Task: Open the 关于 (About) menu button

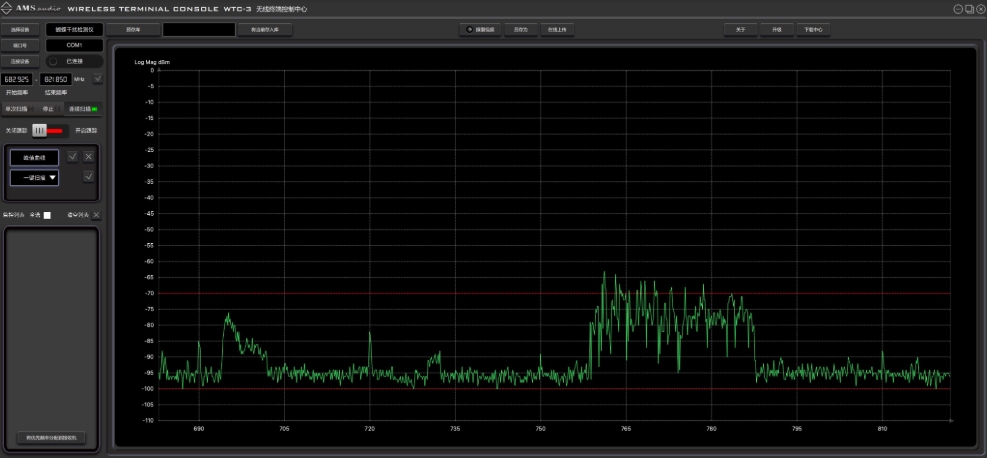Action: point(740,30)
